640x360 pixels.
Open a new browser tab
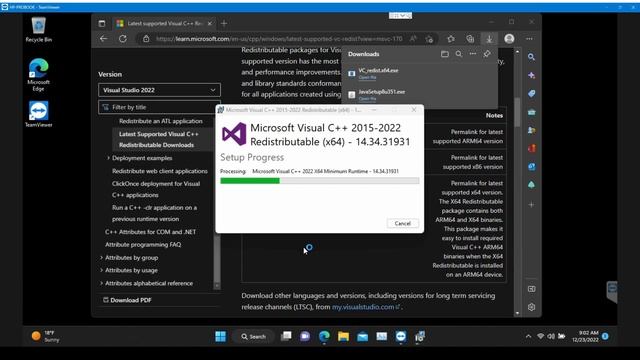click(x=224, y=23)
